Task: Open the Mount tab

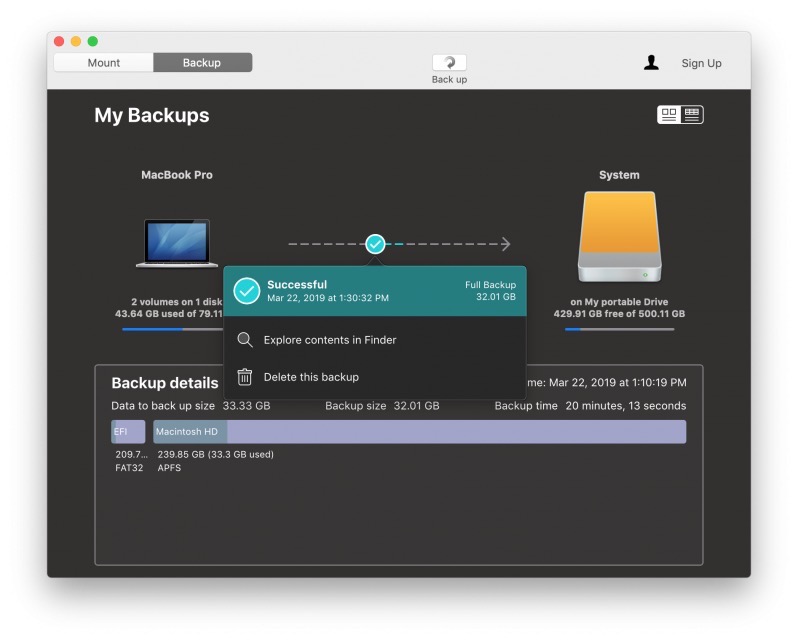Action: (104, 63)
